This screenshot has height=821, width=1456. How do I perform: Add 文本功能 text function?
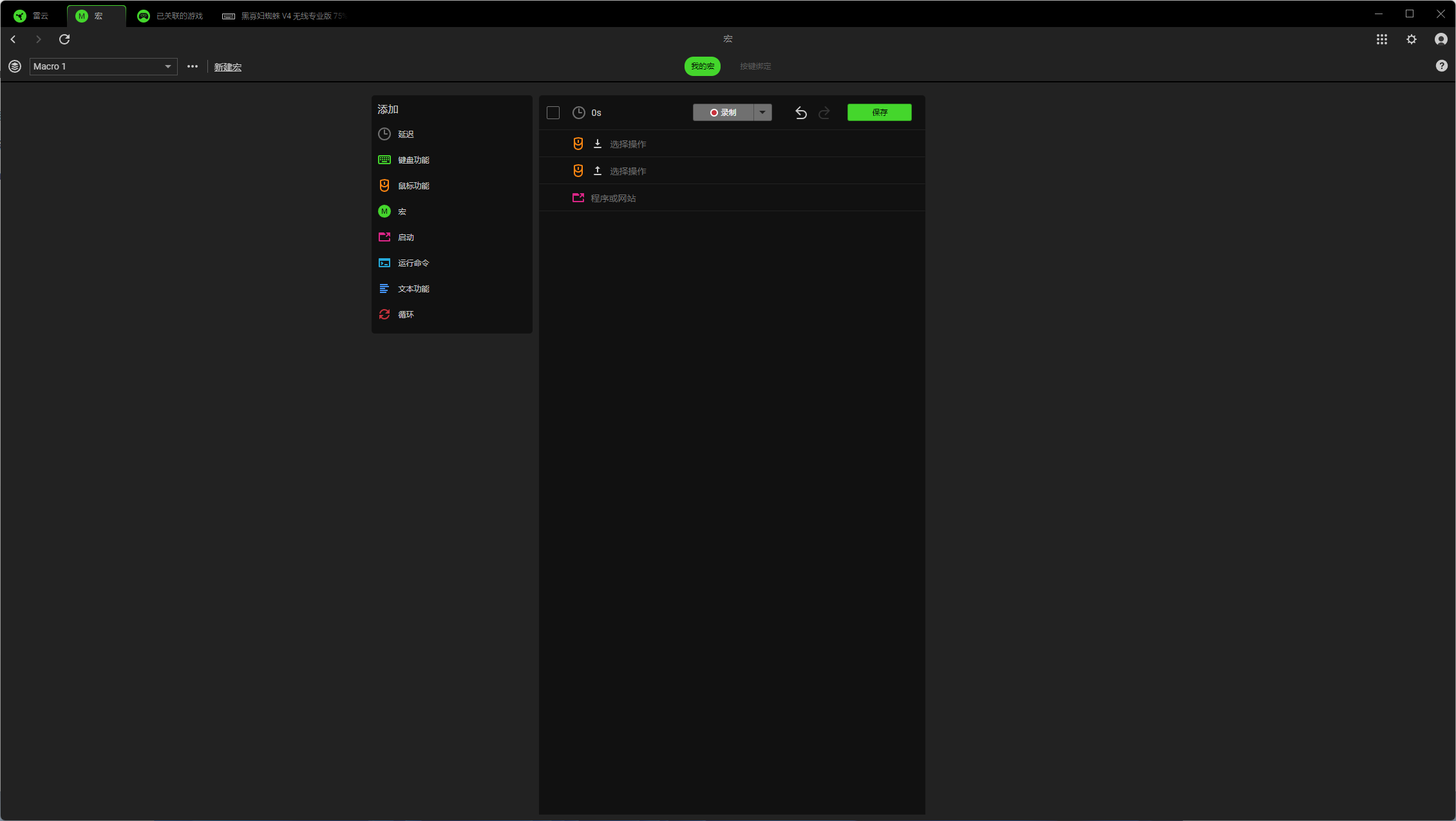point(413,288)
